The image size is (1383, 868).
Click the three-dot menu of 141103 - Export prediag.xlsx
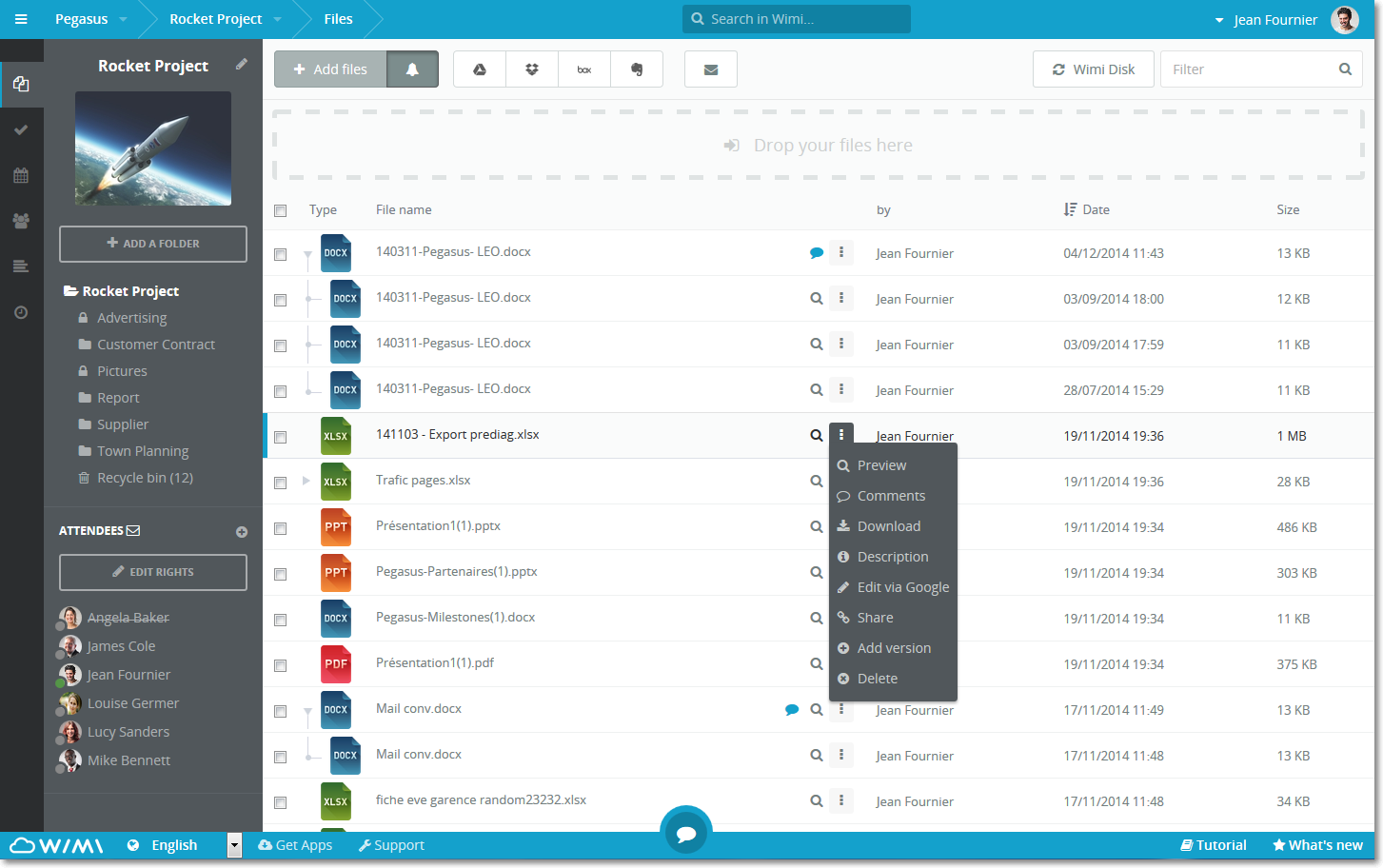(x=841, y=435)
